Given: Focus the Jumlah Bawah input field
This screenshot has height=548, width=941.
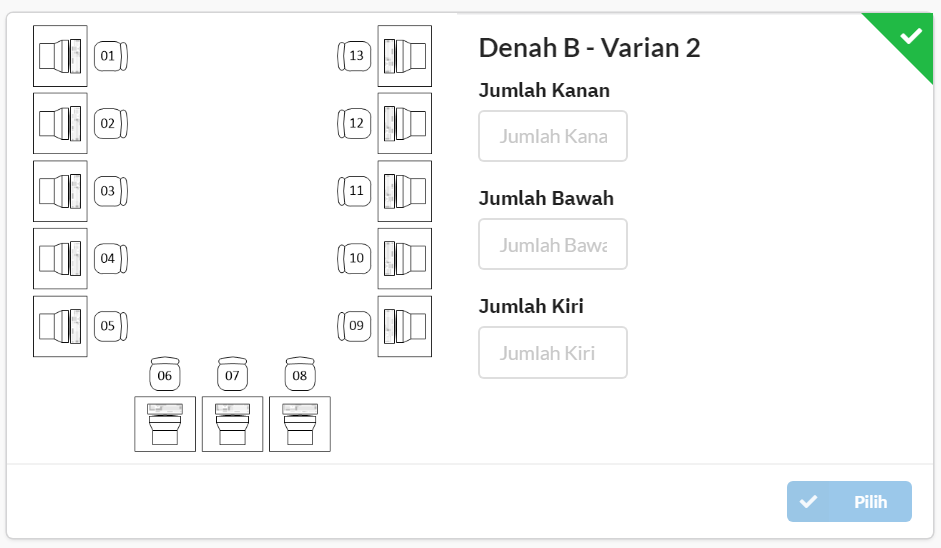Looking at the screenshot, I should coord(553,244).
